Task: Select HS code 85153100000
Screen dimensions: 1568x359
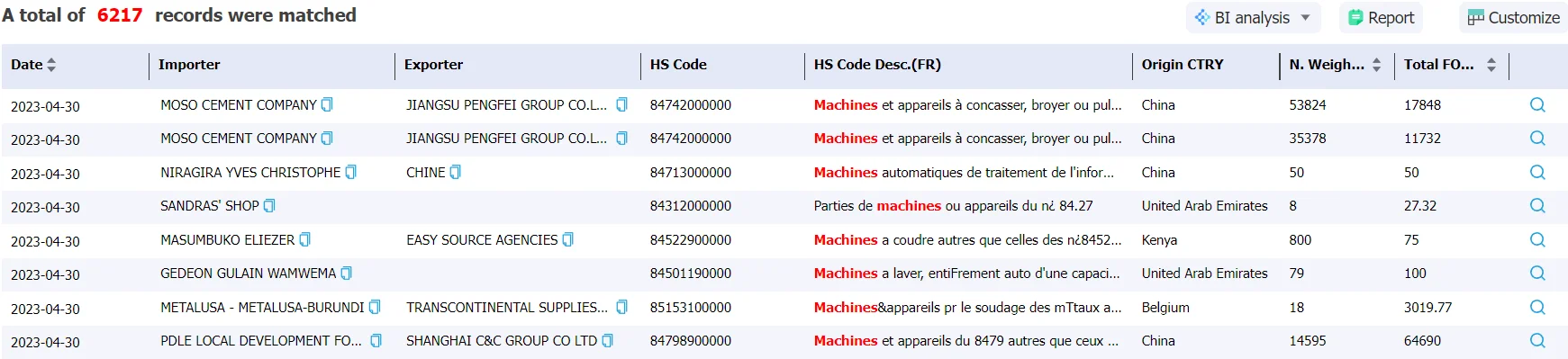Action: pos(691,308)
